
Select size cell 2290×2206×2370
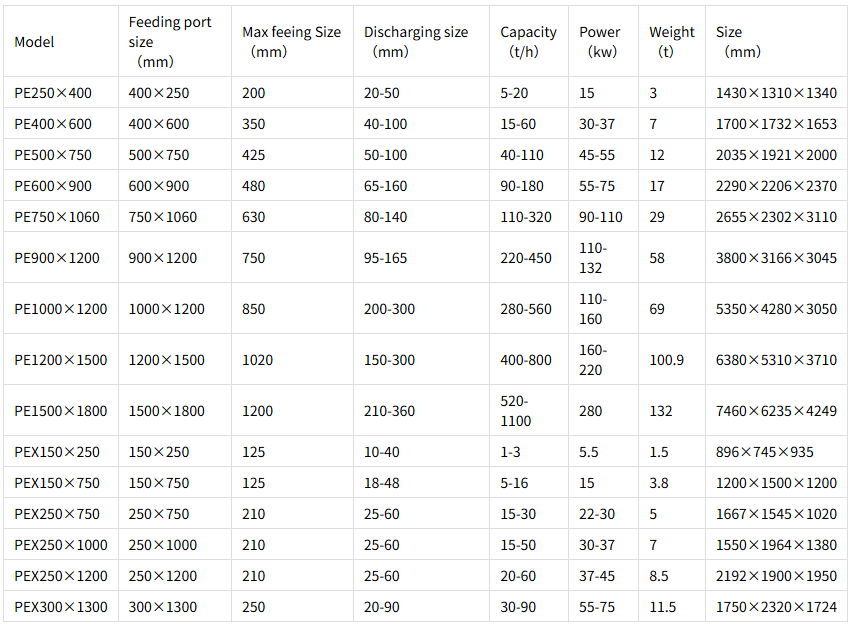coord(776,186)
